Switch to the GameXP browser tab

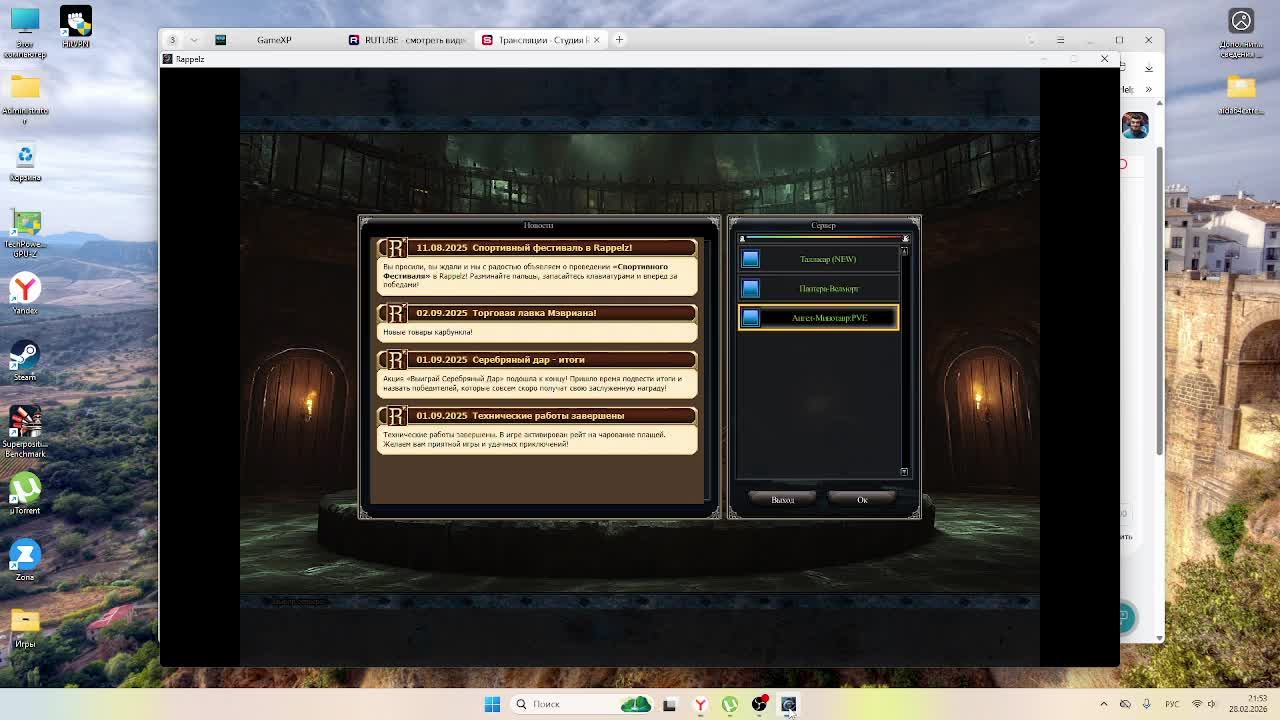point(274,40)
